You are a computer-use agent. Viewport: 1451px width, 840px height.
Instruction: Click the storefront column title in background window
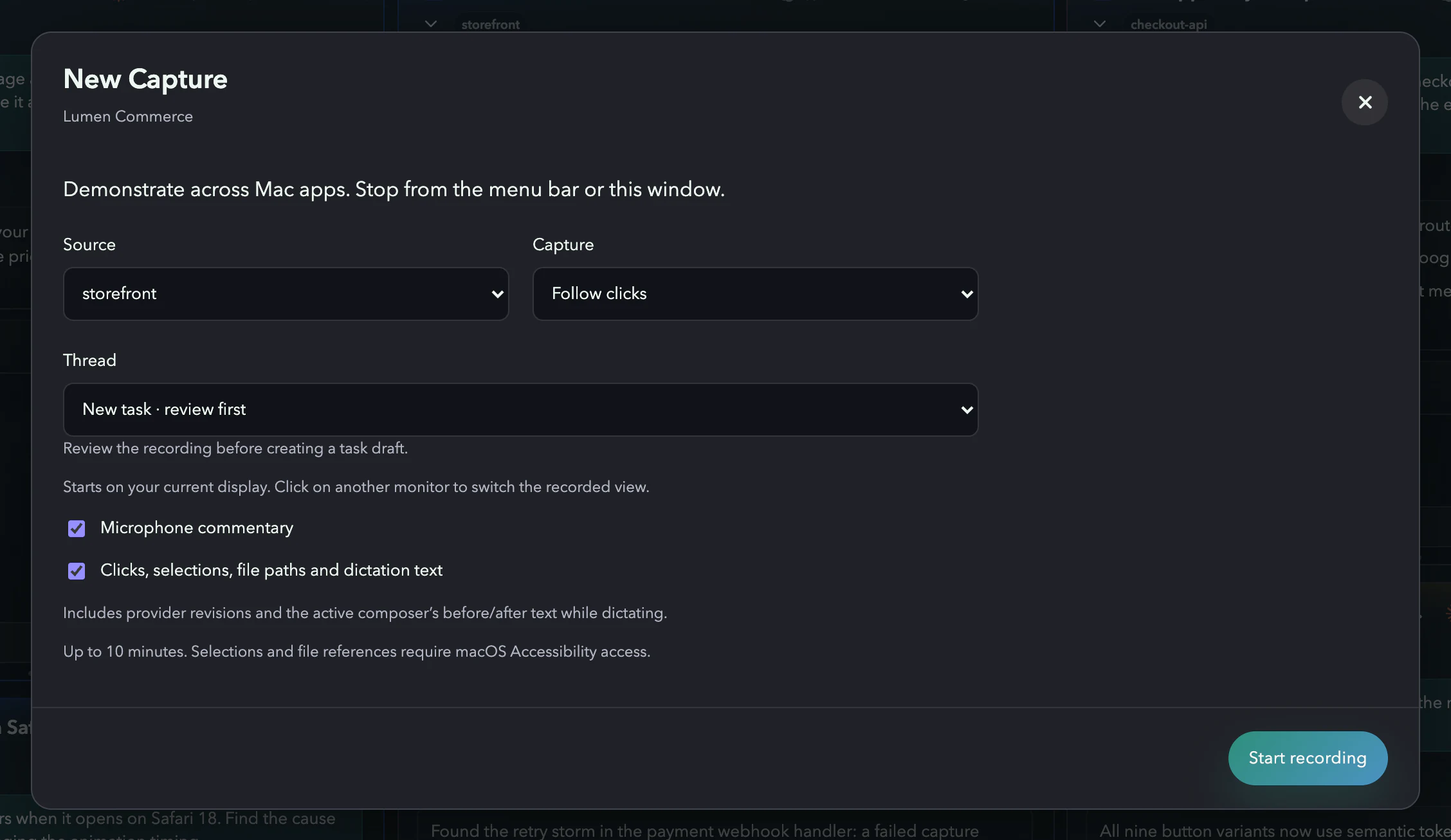[x=491, y=24]
